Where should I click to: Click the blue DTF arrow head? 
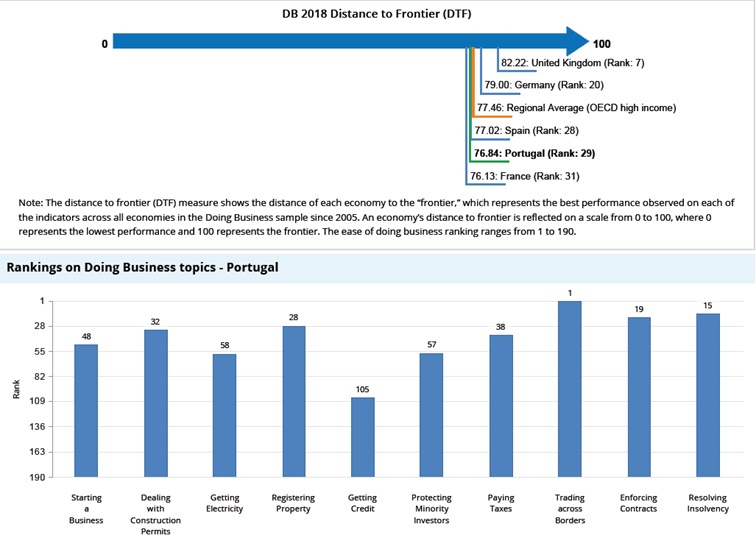coord(576,42)
